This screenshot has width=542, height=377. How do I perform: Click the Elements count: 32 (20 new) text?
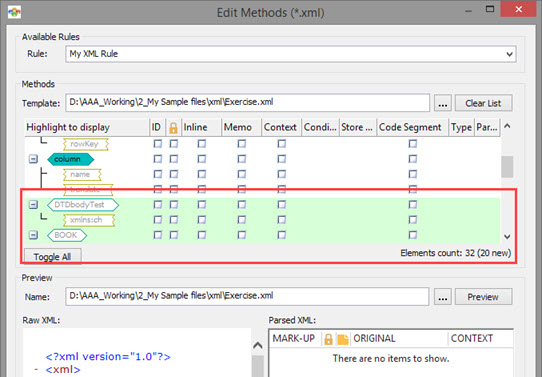point(456,253)
